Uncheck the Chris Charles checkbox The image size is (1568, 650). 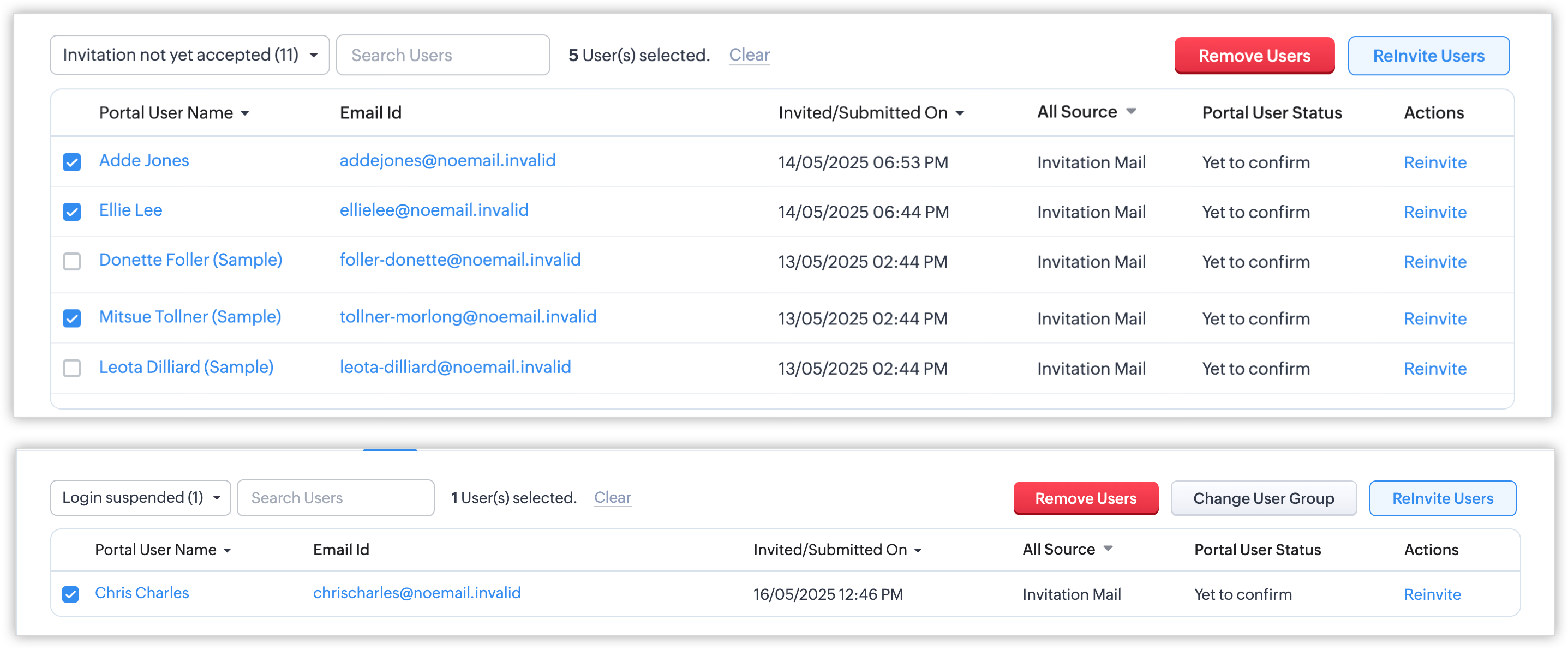point(70,594)
